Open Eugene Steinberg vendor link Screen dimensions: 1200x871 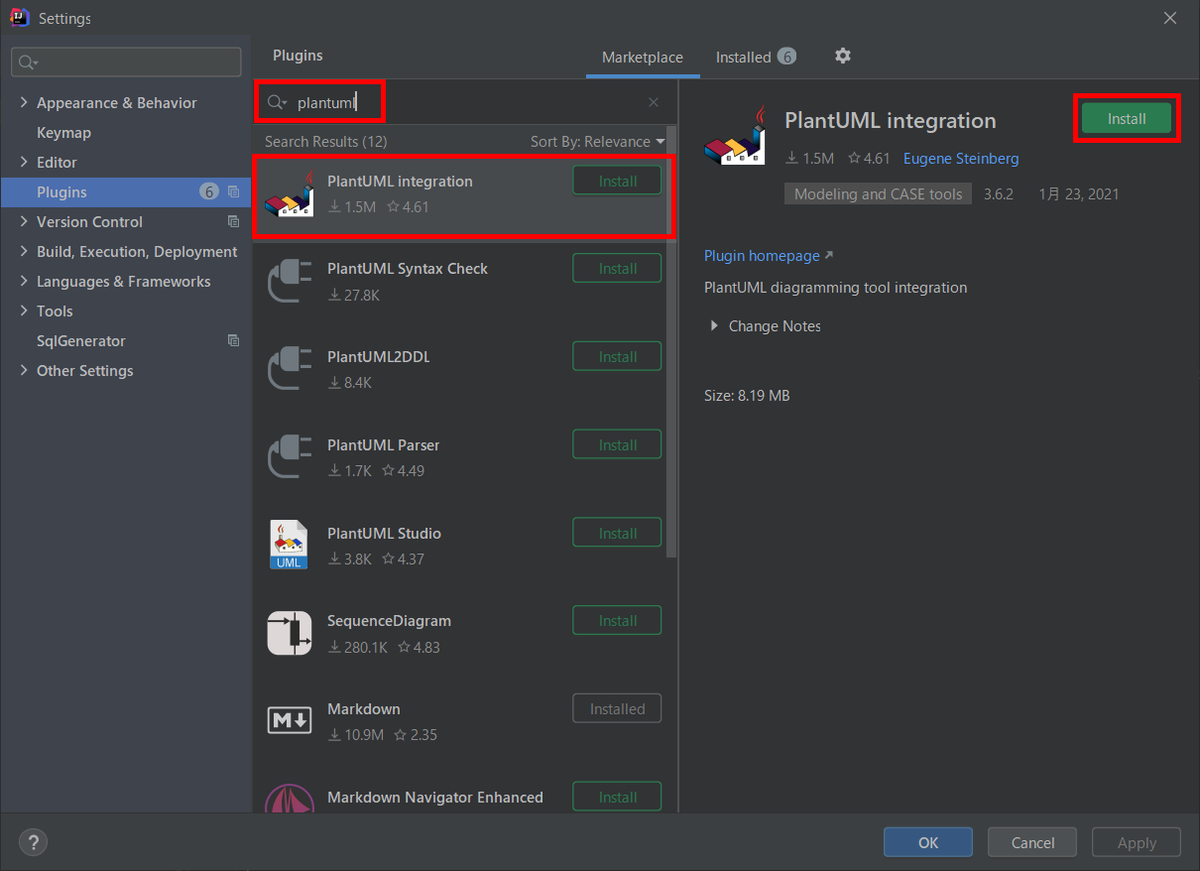(x=961, y=158)
